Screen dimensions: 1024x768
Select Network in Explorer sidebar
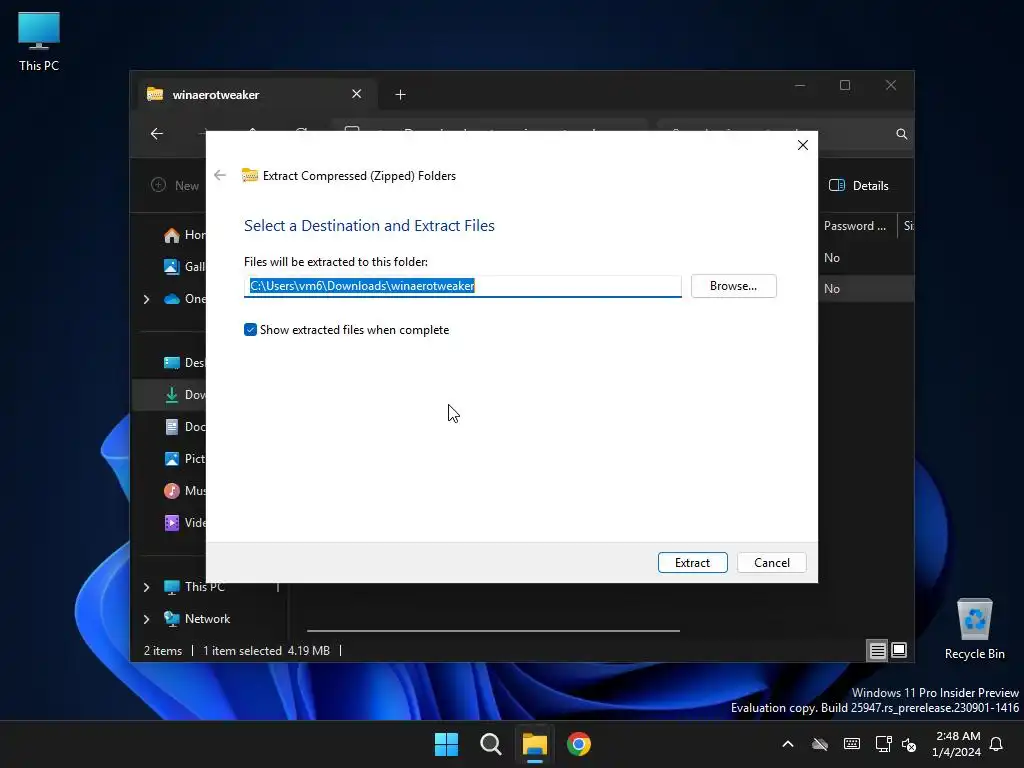click(x=197, y=618)
